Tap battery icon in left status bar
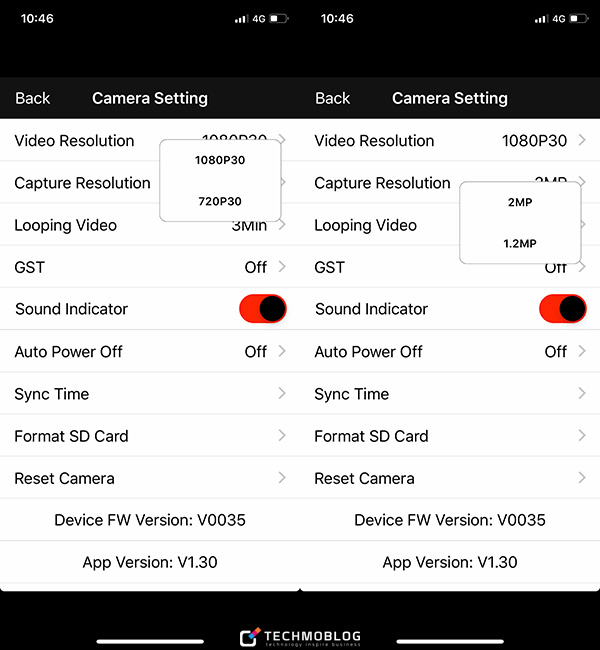 278,19
